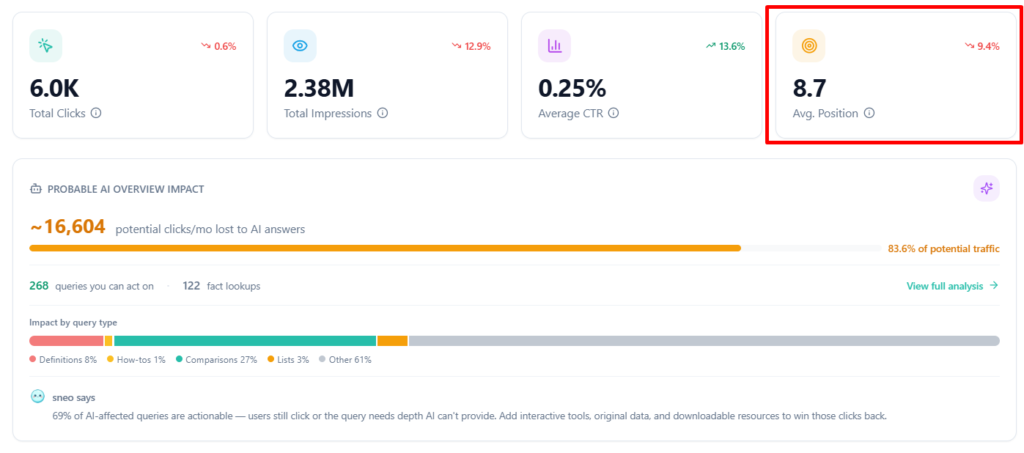1024x453 pixels.
Task: Click the robot icon beside Probable AI Overview Impact
Action: [36, 188]
